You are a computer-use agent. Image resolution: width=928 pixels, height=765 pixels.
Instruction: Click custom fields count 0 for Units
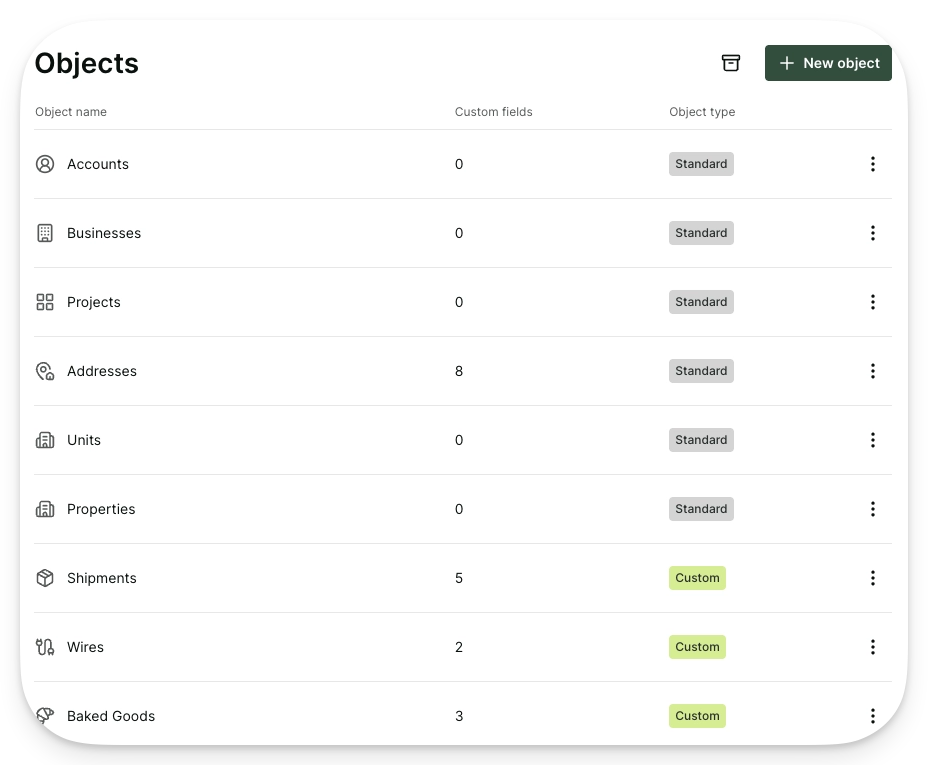[x=459, y=440]
